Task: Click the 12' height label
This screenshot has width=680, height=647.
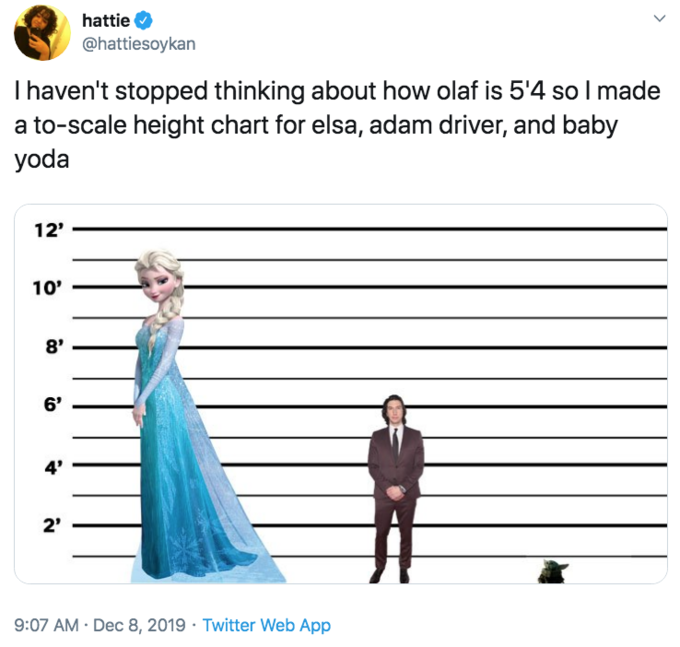Action: 47,229
